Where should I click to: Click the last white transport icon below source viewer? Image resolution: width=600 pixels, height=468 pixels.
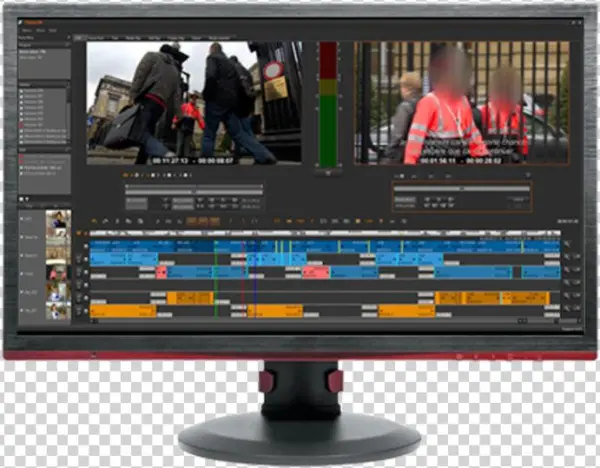186,175
